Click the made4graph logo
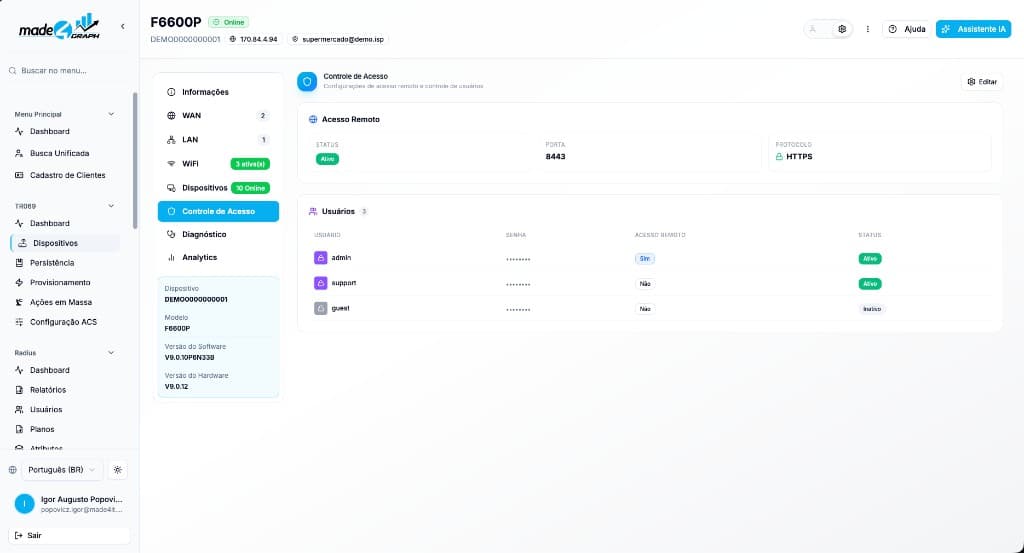The image size is (1024, 553). pos(59,27)
